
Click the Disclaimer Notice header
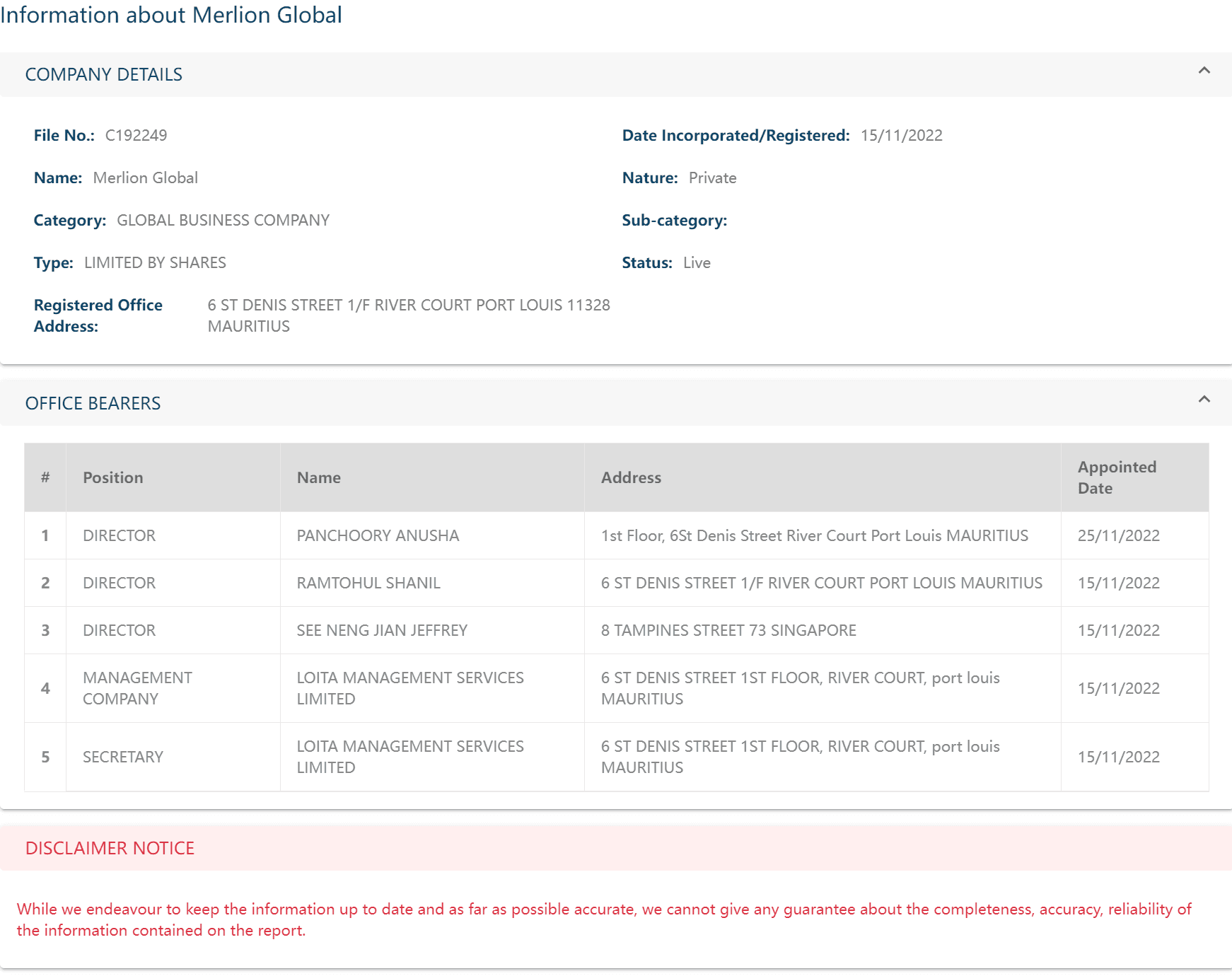coord(110,848)
